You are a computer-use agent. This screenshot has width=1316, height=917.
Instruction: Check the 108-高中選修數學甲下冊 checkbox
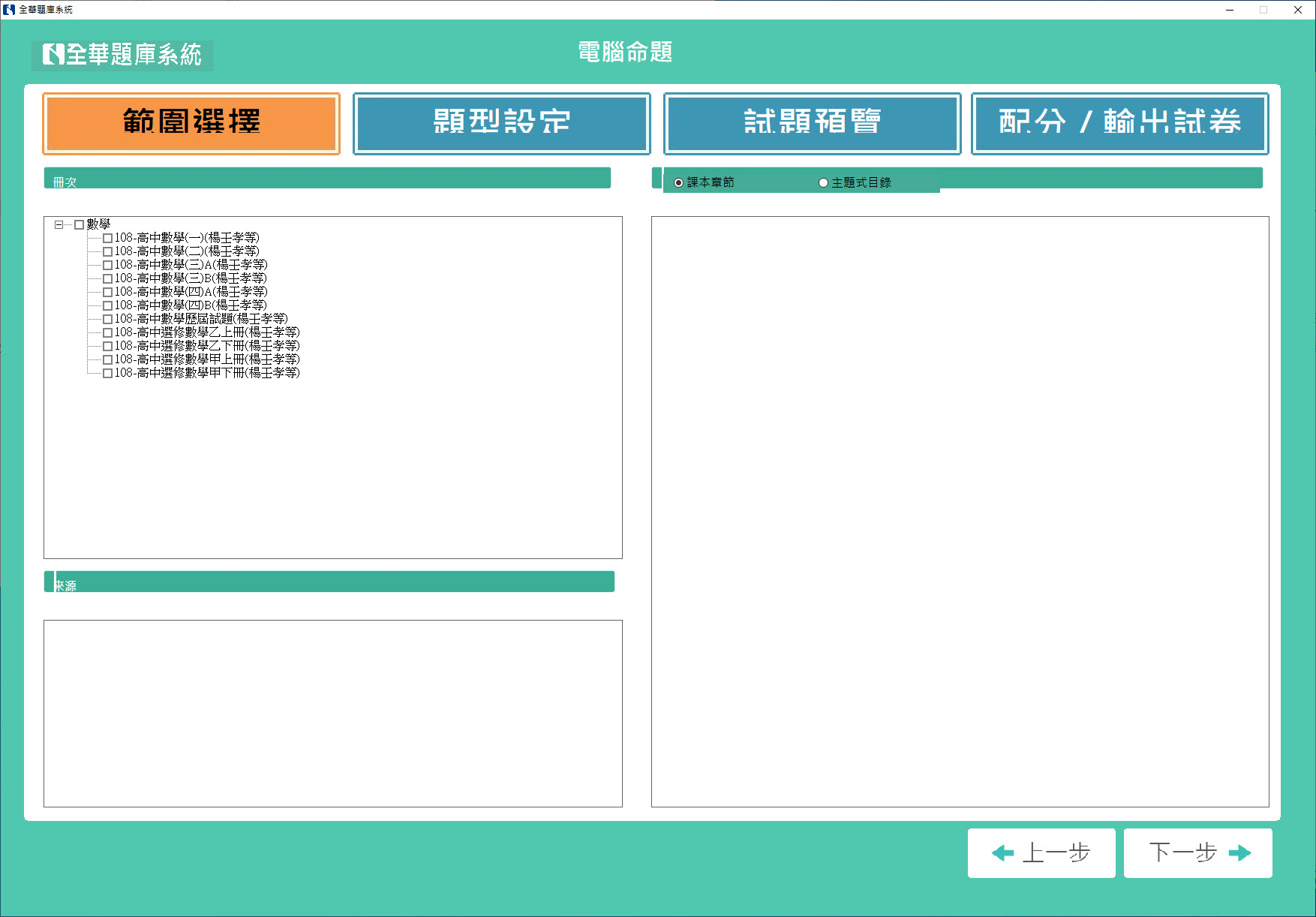point(107,373)
